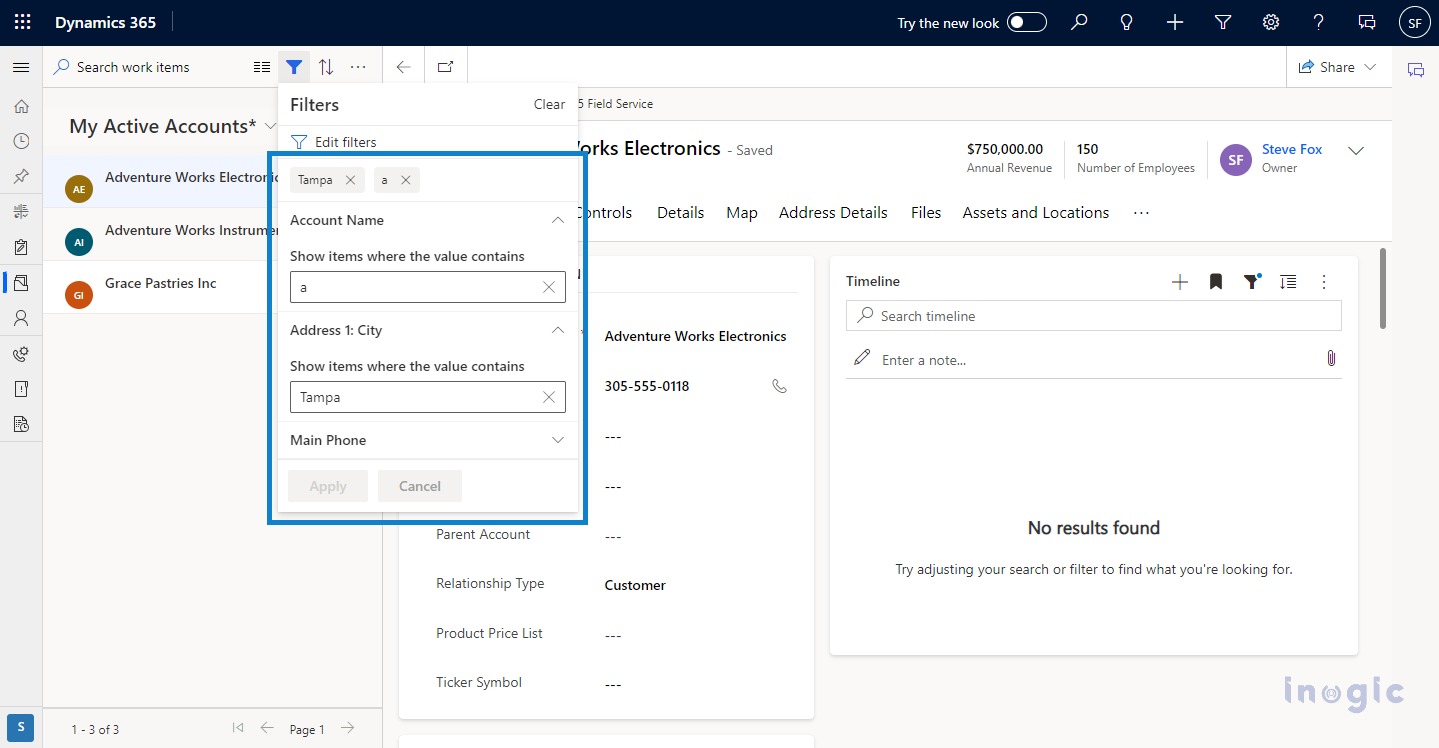Open the phone gear icon in sidebar
The image size is (1439, 748).
21,353
